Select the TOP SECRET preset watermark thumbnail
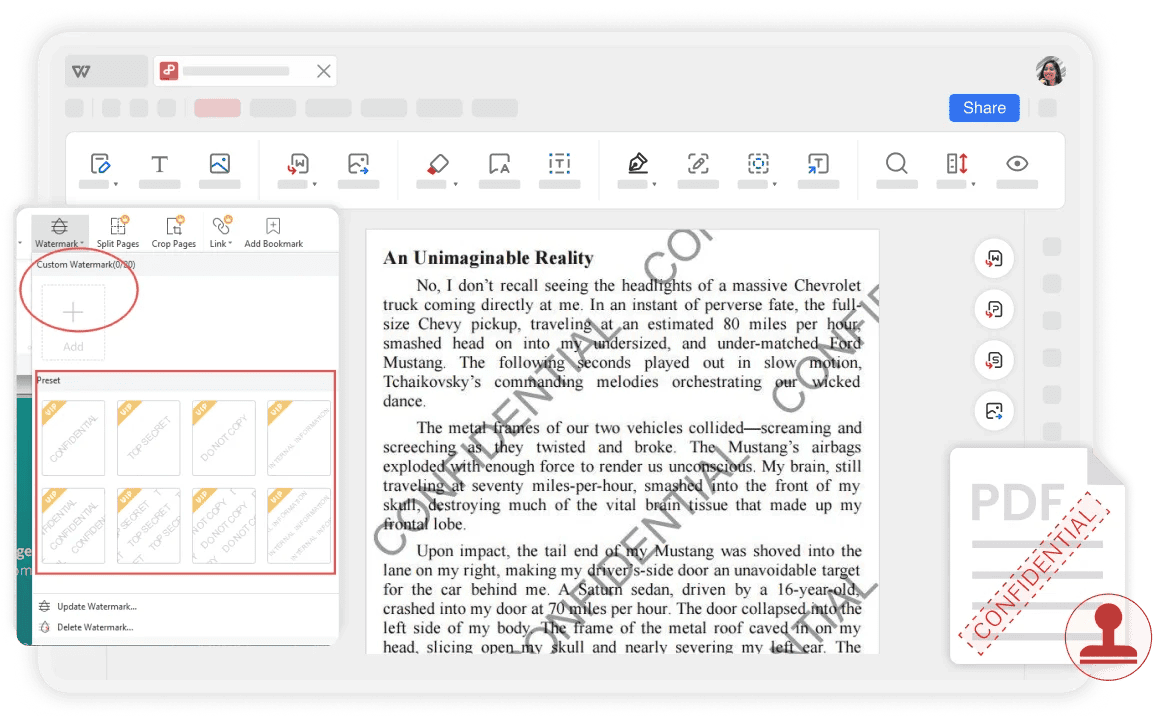 click(x=149, y=438)
